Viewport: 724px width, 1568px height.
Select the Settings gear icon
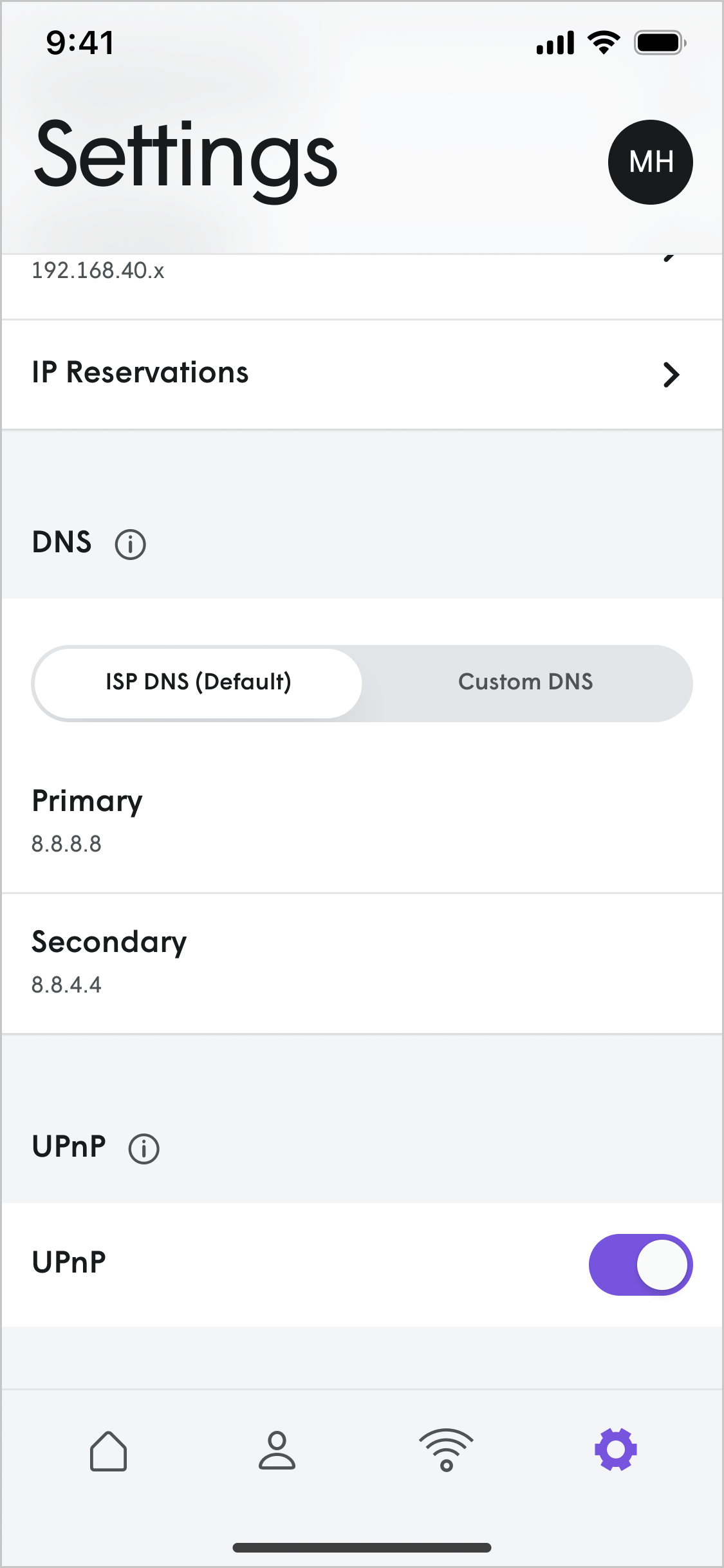615,1448
